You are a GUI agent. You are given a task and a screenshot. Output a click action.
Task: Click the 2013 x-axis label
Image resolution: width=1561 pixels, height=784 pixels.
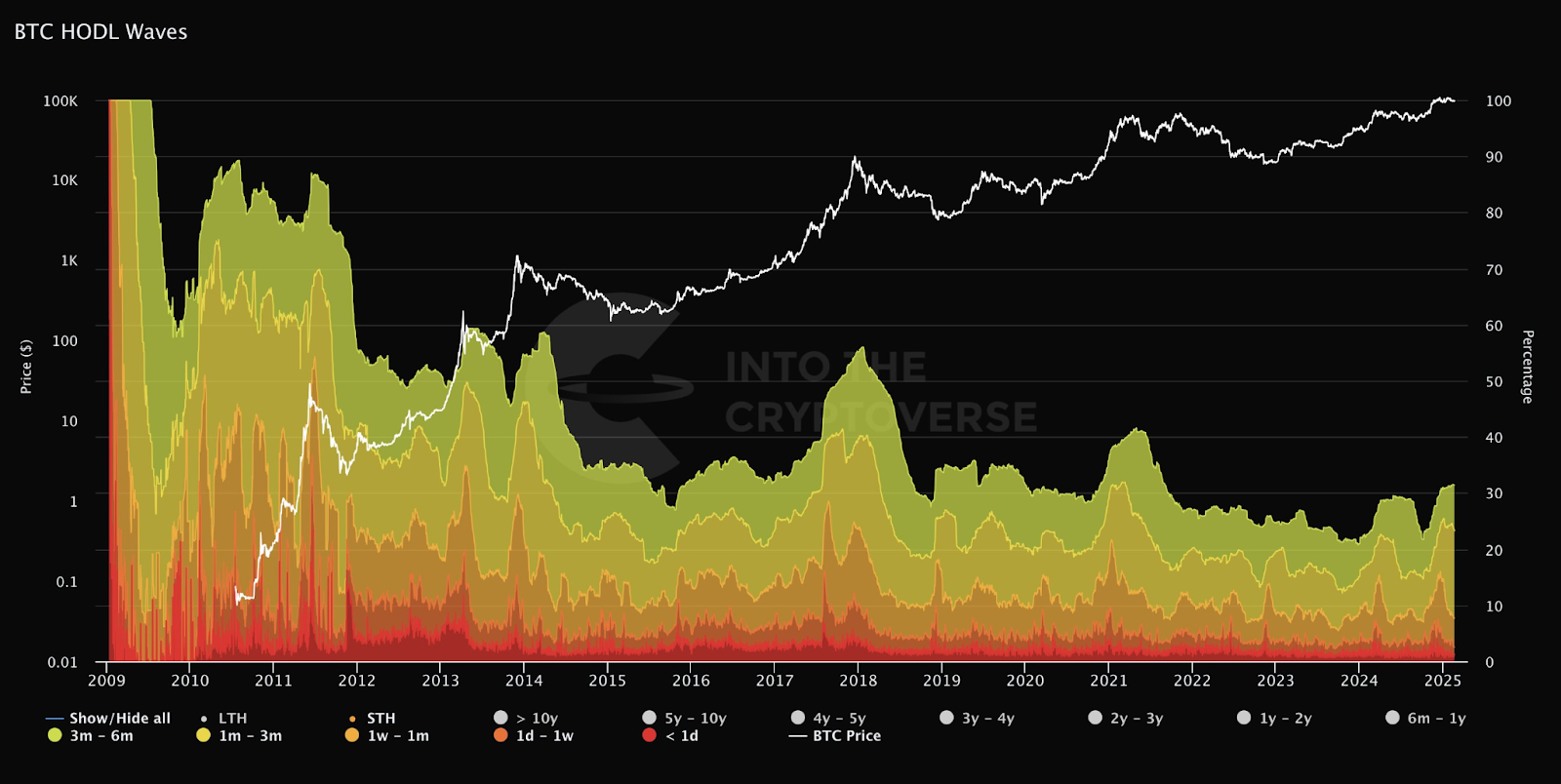pos(440,681)
